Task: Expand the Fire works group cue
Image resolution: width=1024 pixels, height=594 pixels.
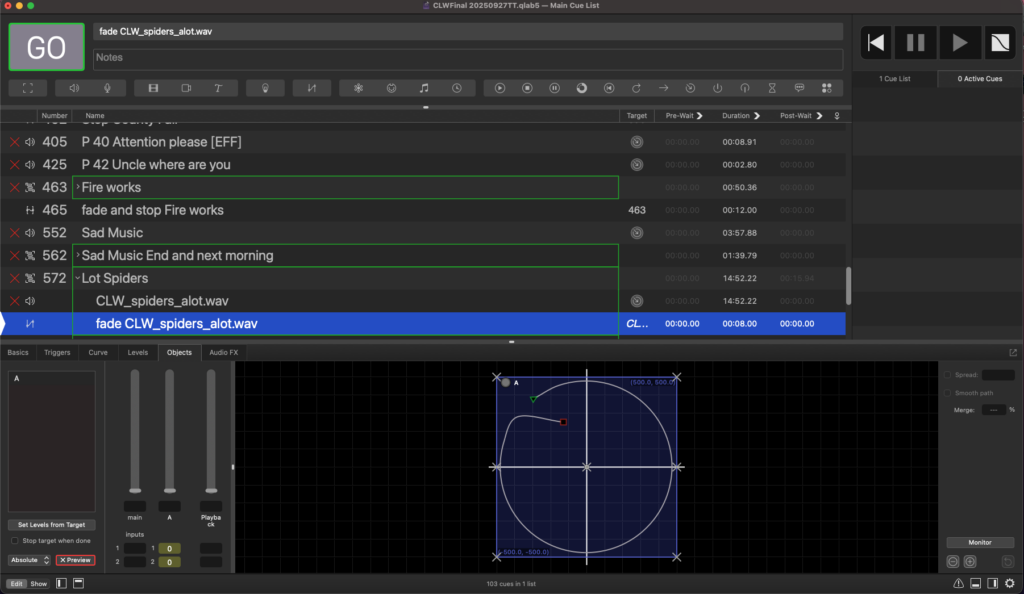Action: click(x=78, y=187)
